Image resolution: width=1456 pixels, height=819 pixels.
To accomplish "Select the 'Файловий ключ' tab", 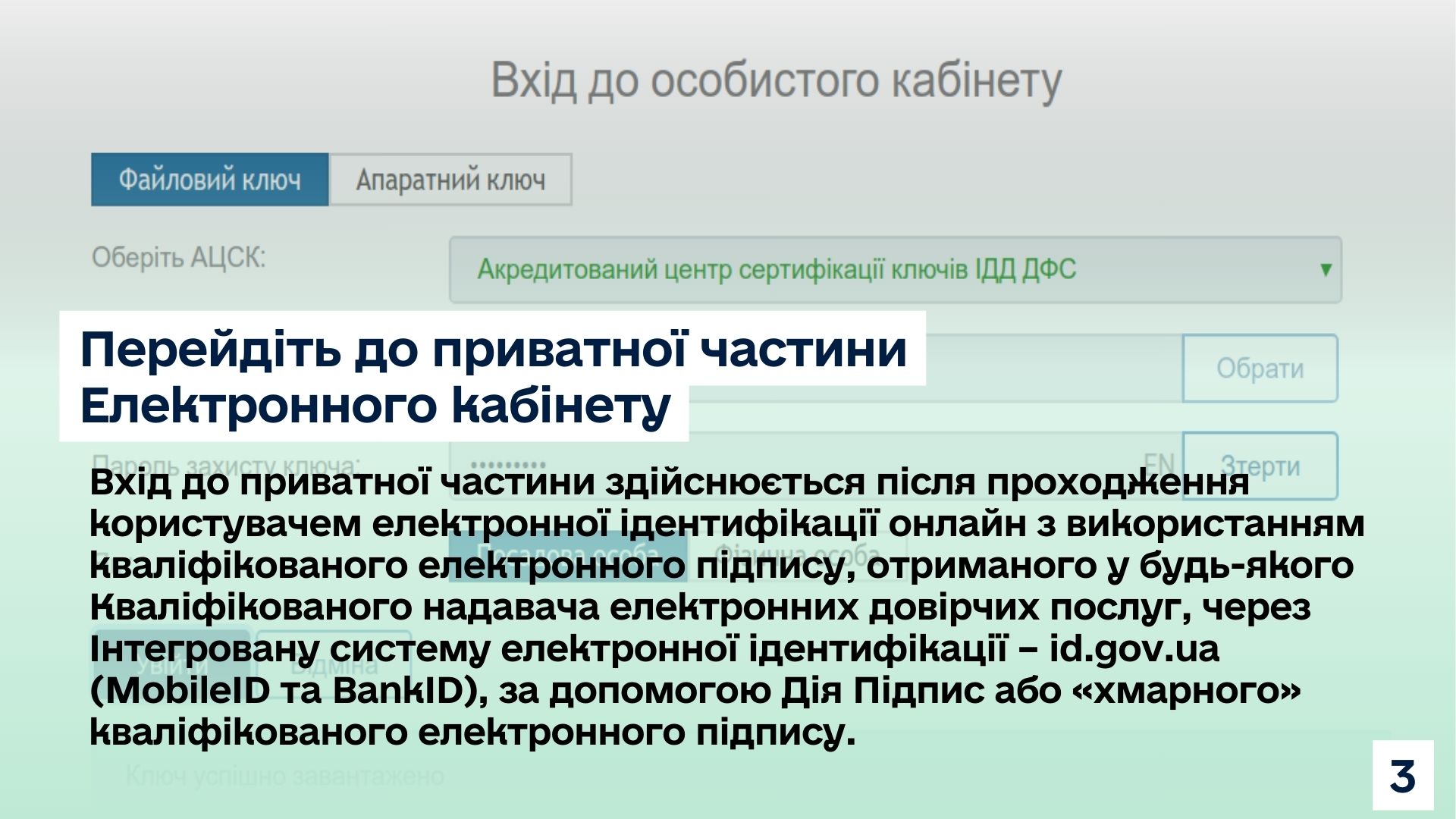I will click(x=209, y=180).
